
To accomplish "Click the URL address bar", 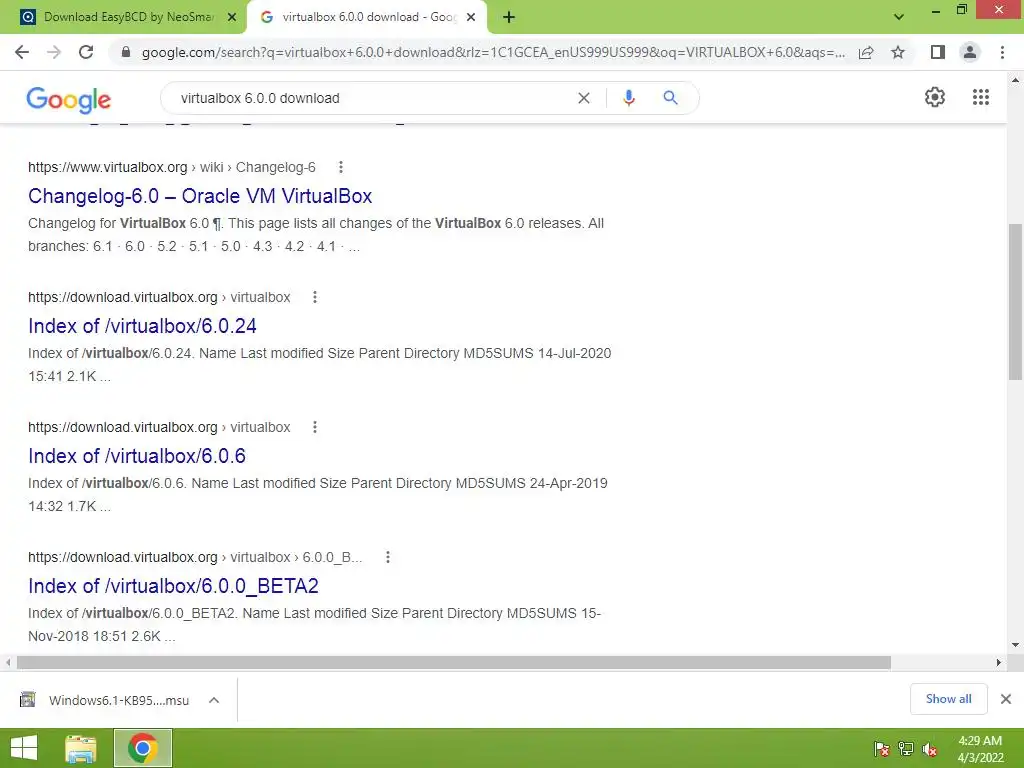I will pyautogui.click(x=493, y=52).
